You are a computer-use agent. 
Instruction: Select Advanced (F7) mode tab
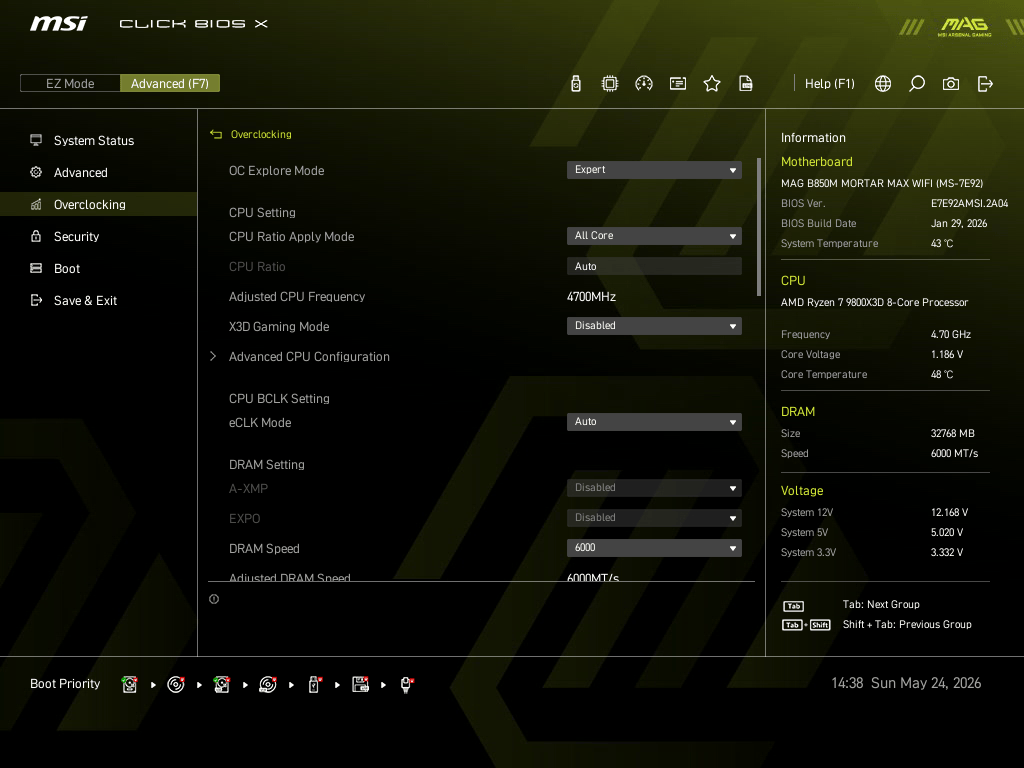170,84
